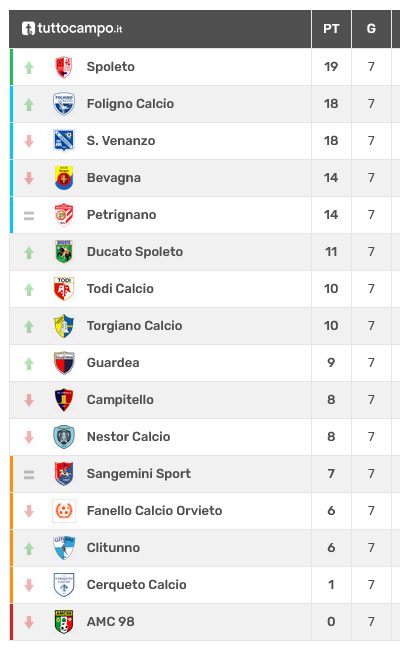Open the Nestor Calcio crest
This screenshot has width=400, height=650.
64,437
